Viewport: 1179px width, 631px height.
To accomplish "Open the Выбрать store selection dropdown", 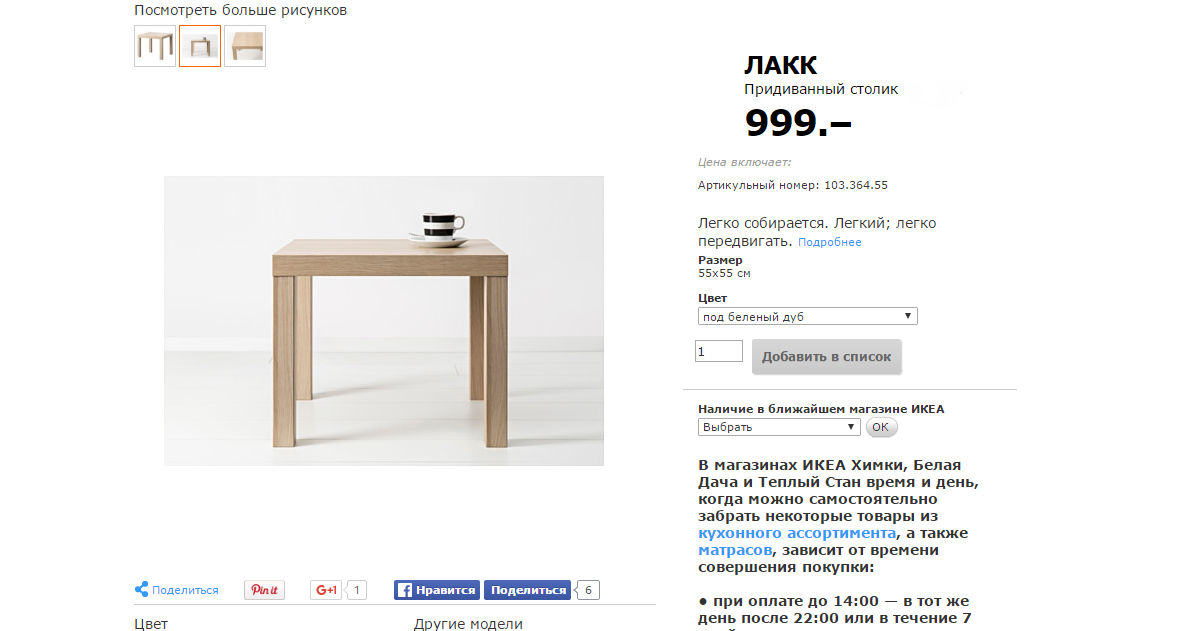I will [x=779, y=427].
